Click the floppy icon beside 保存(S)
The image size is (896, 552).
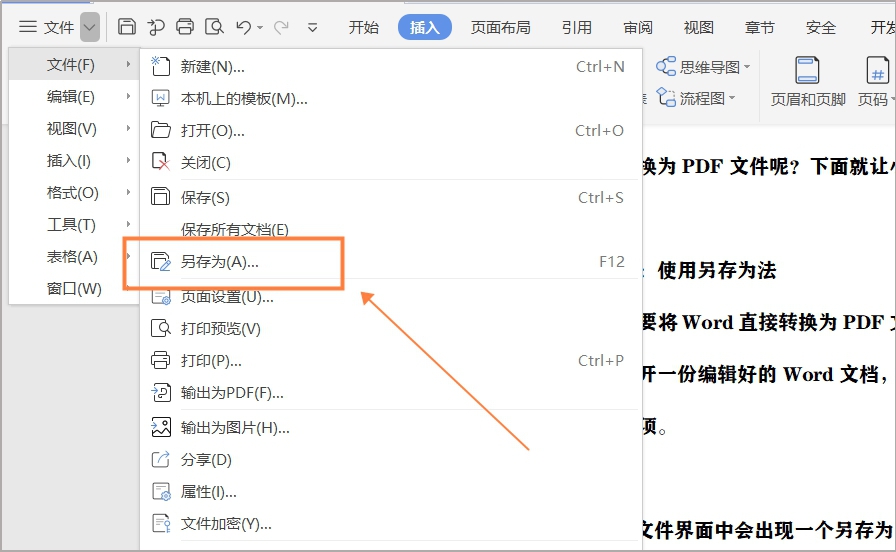pyautogui.click(x=161, y=197)
